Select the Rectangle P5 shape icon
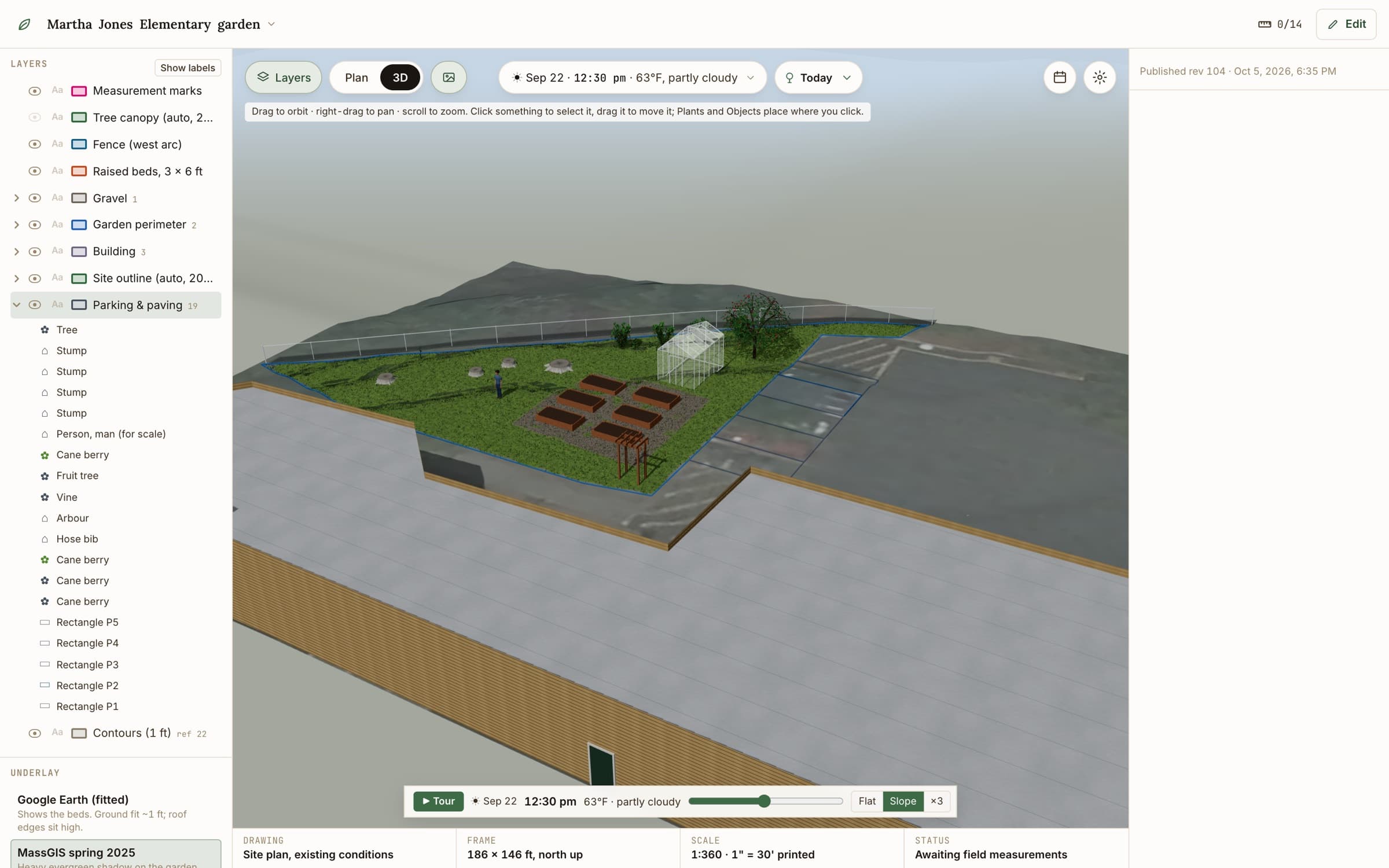Viewport: 1389px width, 868px height. [45, 623]
